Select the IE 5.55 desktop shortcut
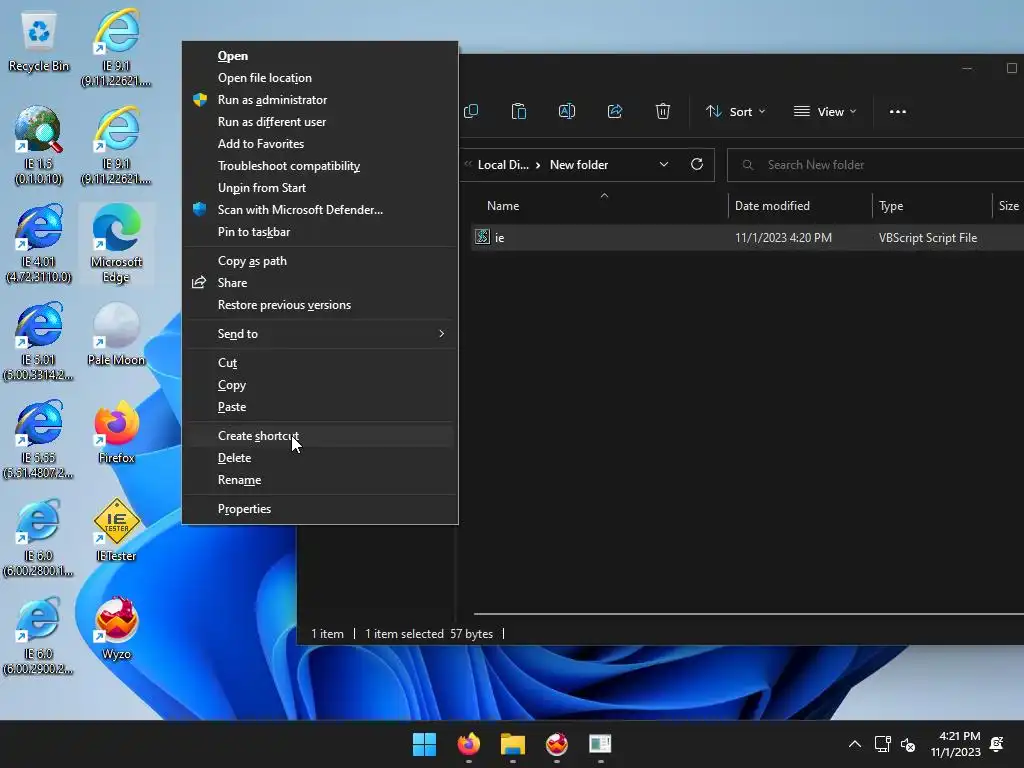 39,439
